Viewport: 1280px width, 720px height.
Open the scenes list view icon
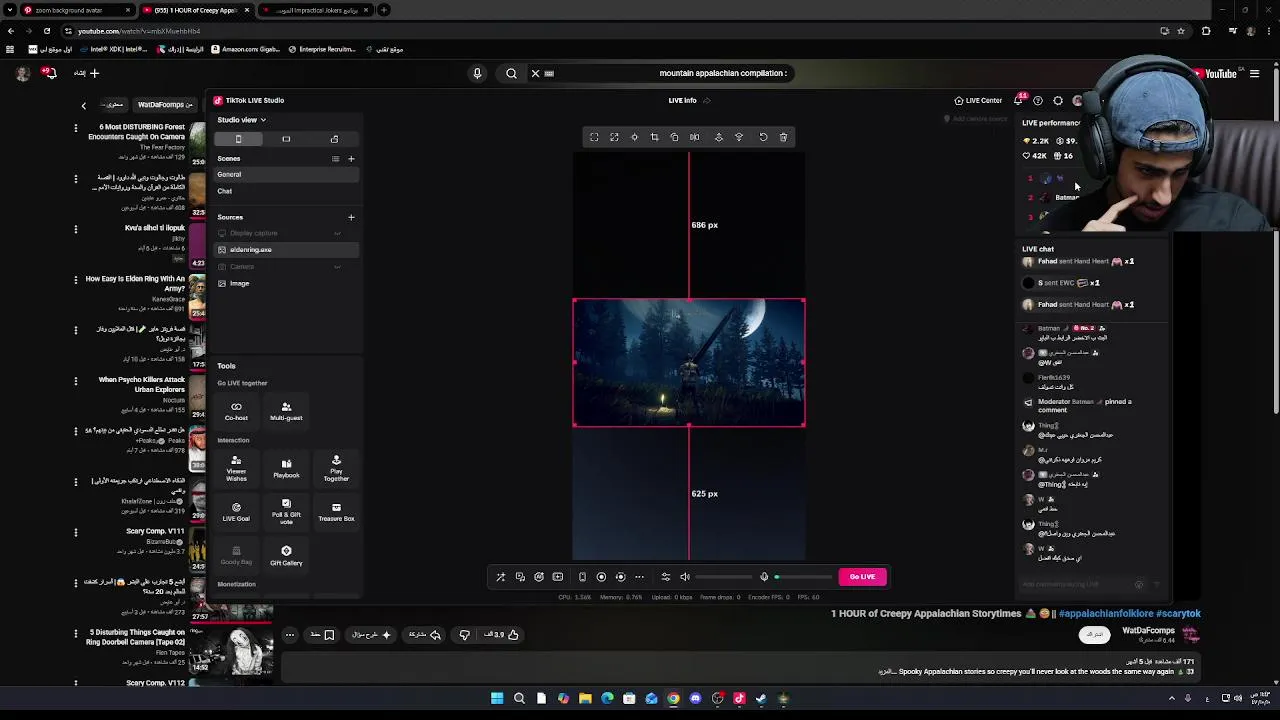(335, 159)
